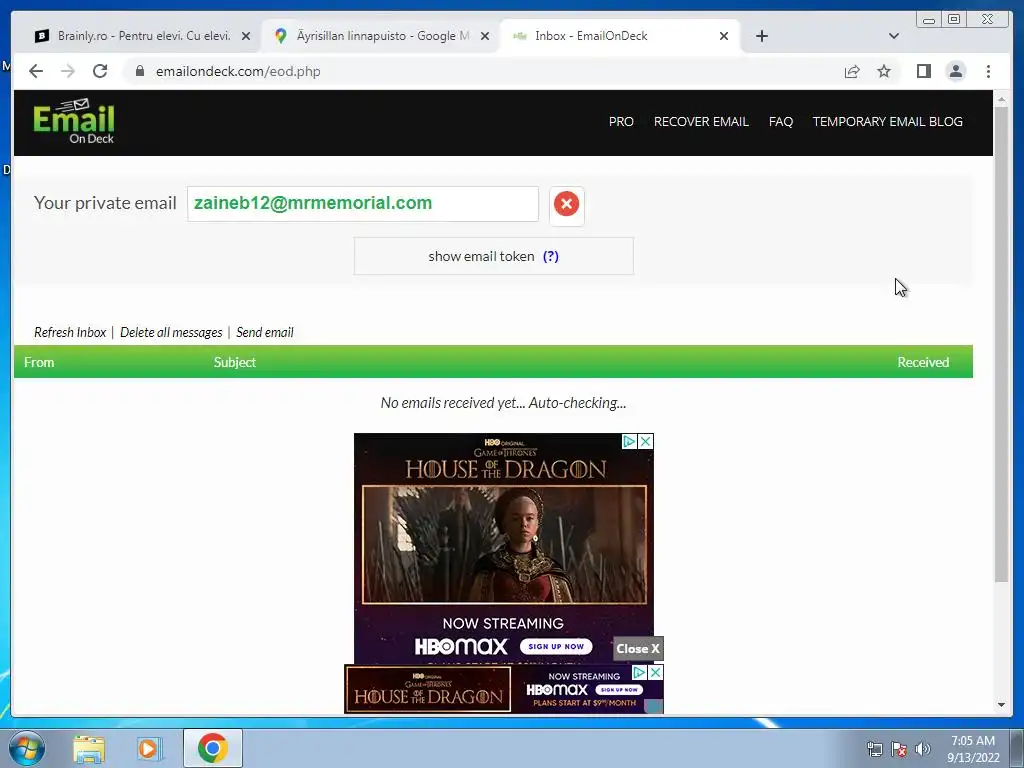Click the network tray icon

pyautogui.click(x=874, y=749)
